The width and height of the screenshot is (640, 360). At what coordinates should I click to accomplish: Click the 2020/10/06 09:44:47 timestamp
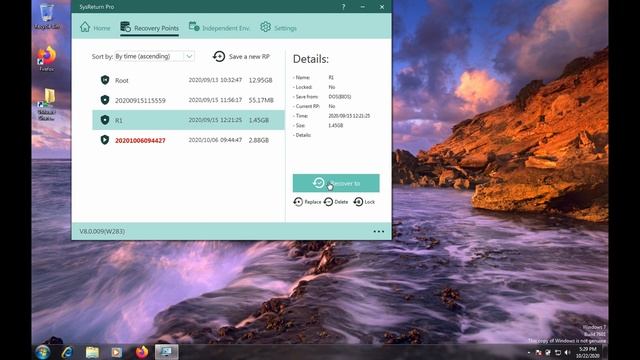215,140
